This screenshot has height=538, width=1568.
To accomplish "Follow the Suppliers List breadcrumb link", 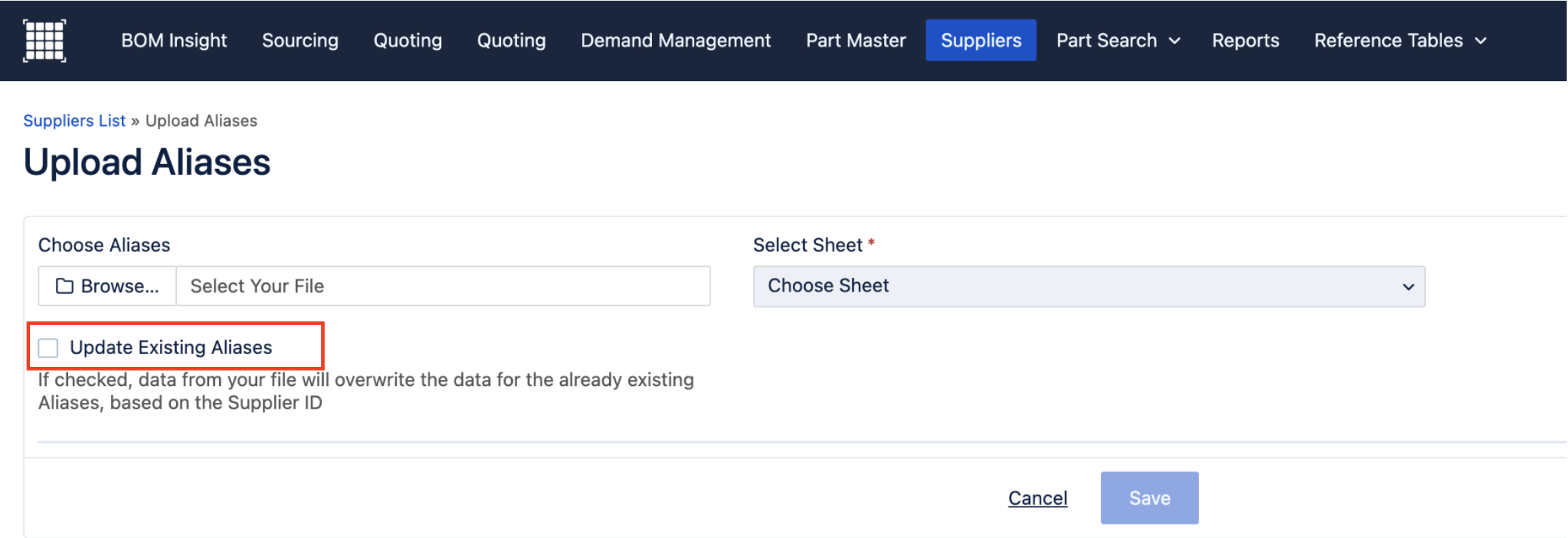I will pyautogui.click(x=74, y=121).
